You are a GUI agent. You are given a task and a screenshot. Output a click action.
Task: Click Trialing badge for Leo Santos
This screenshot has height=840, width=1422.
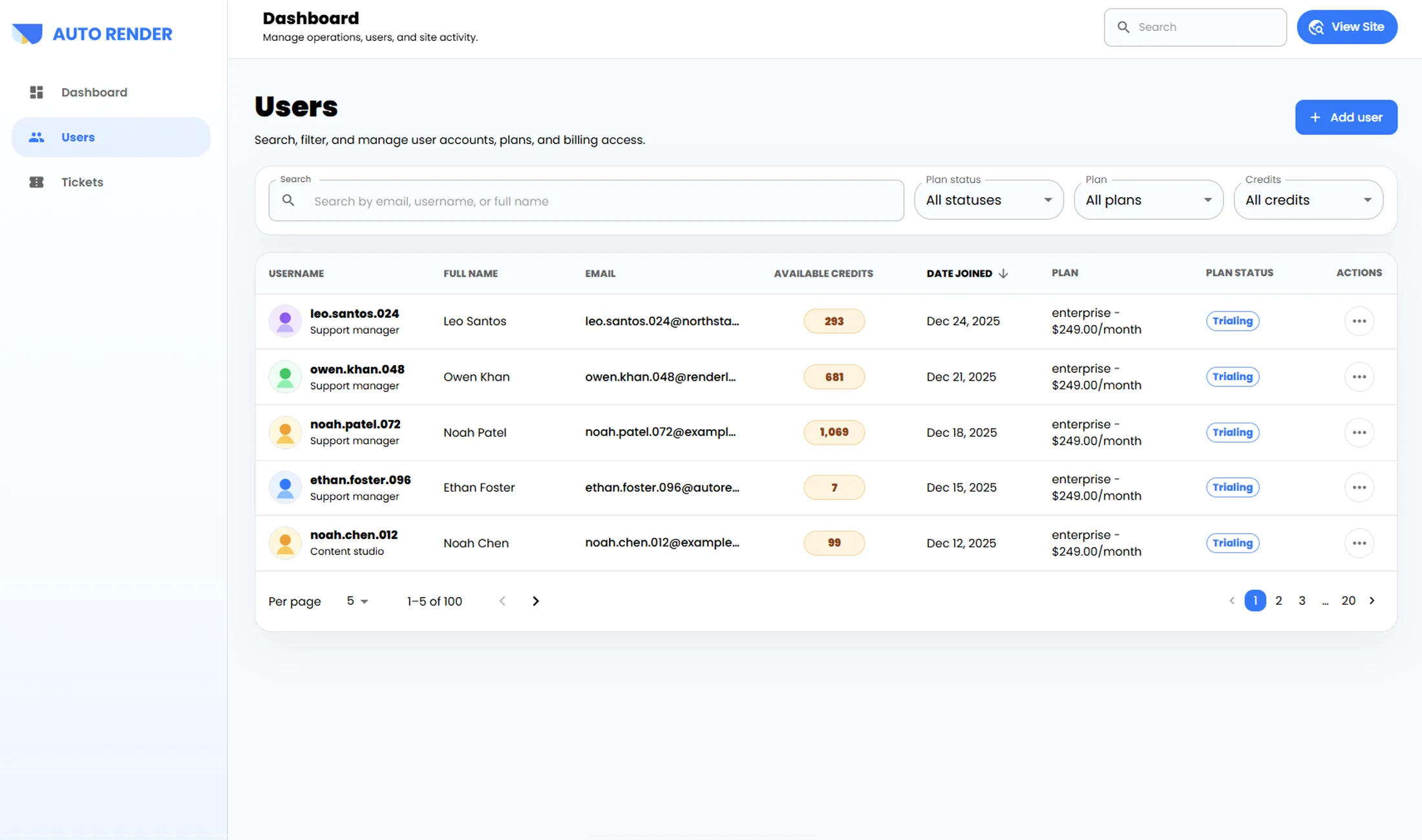[x=1232, y=321]
